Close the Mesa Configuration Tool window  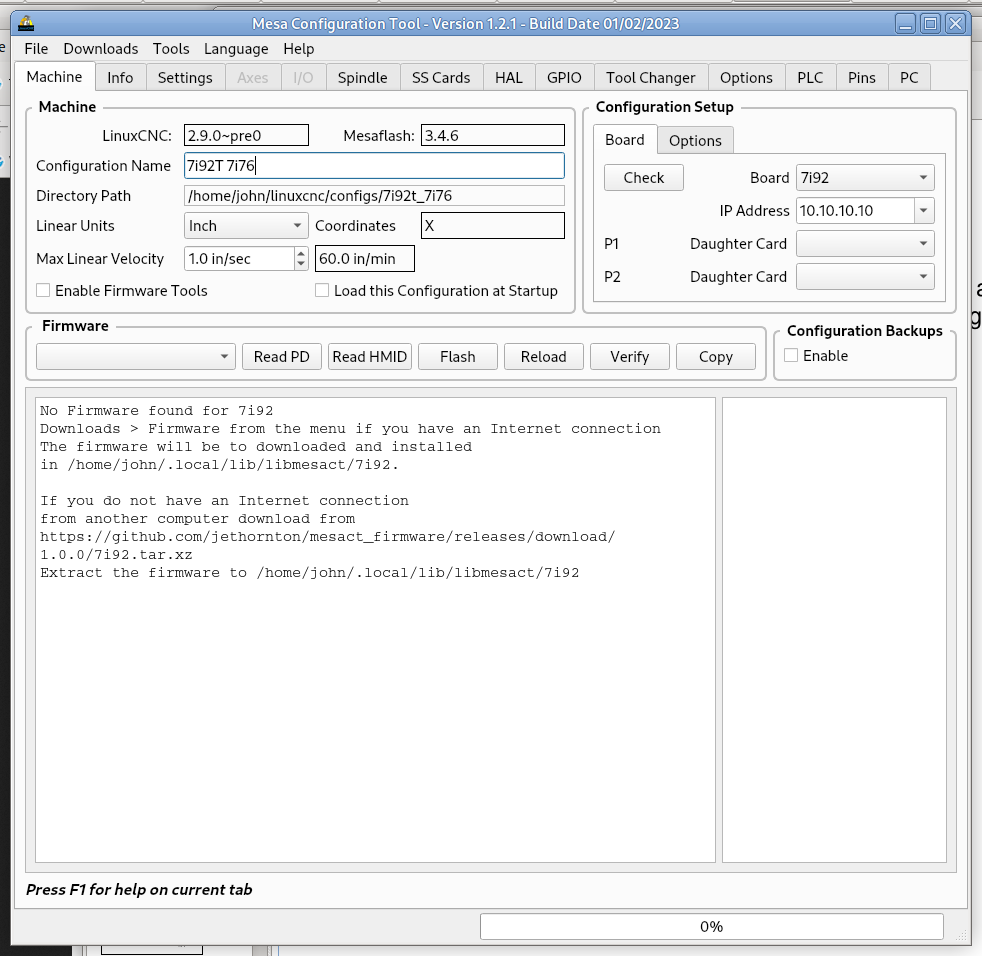coord(956,24)
